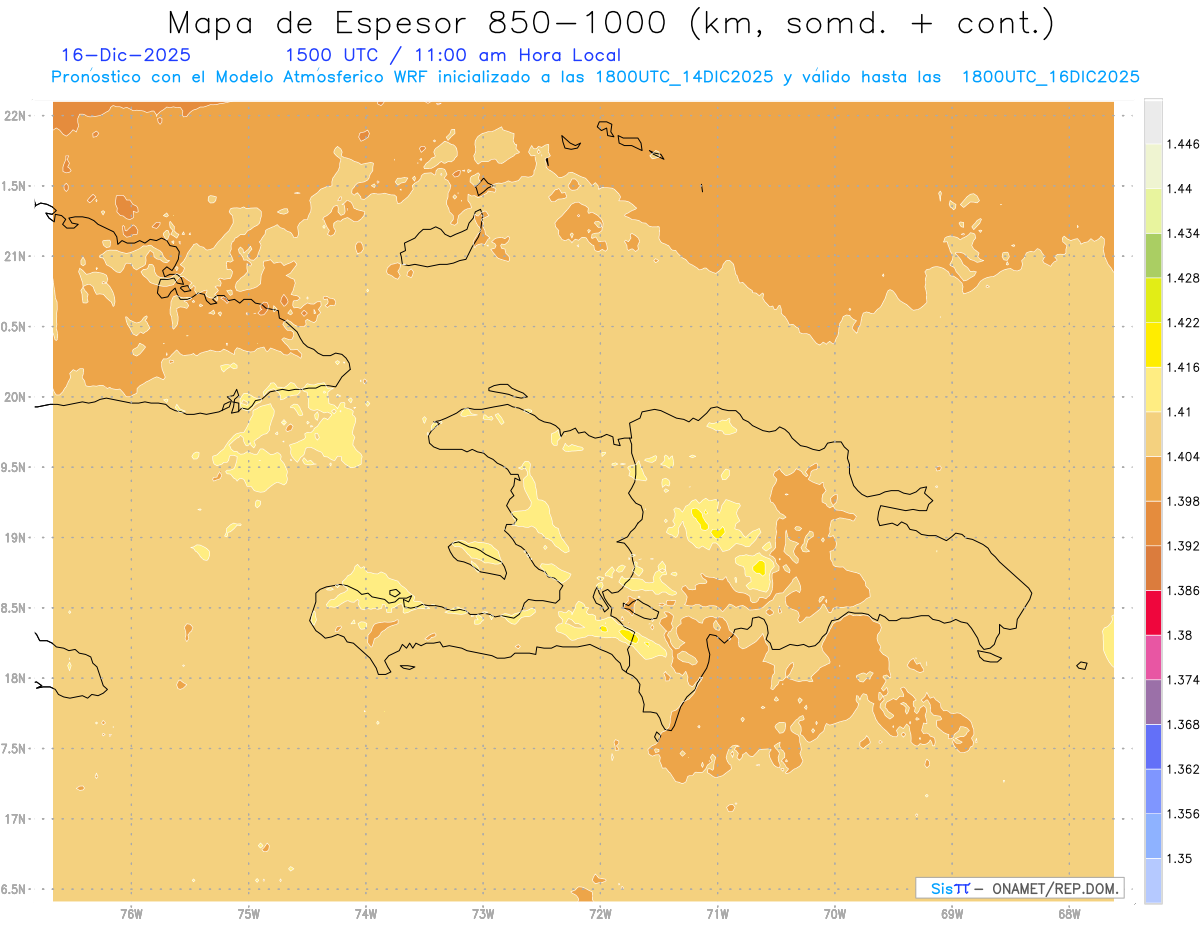Click the legend value "1.368"

(1185, 724)
